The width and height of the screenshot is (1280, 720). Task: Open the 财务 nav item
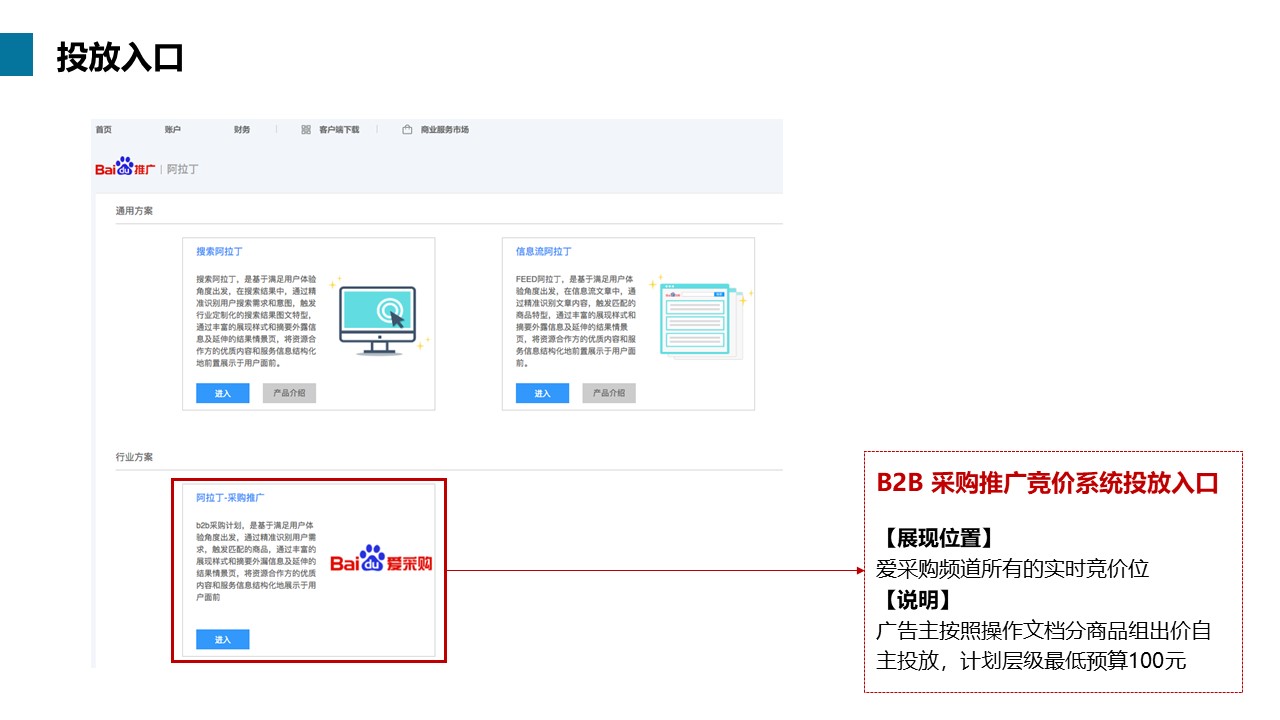(x=242, y=130)
